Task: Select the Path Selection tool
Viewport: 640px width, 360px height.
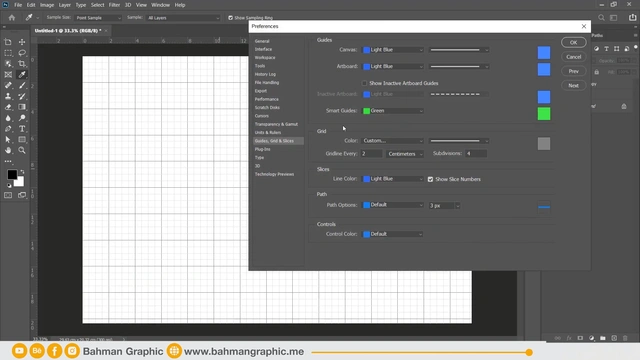Action: (8, 140)
